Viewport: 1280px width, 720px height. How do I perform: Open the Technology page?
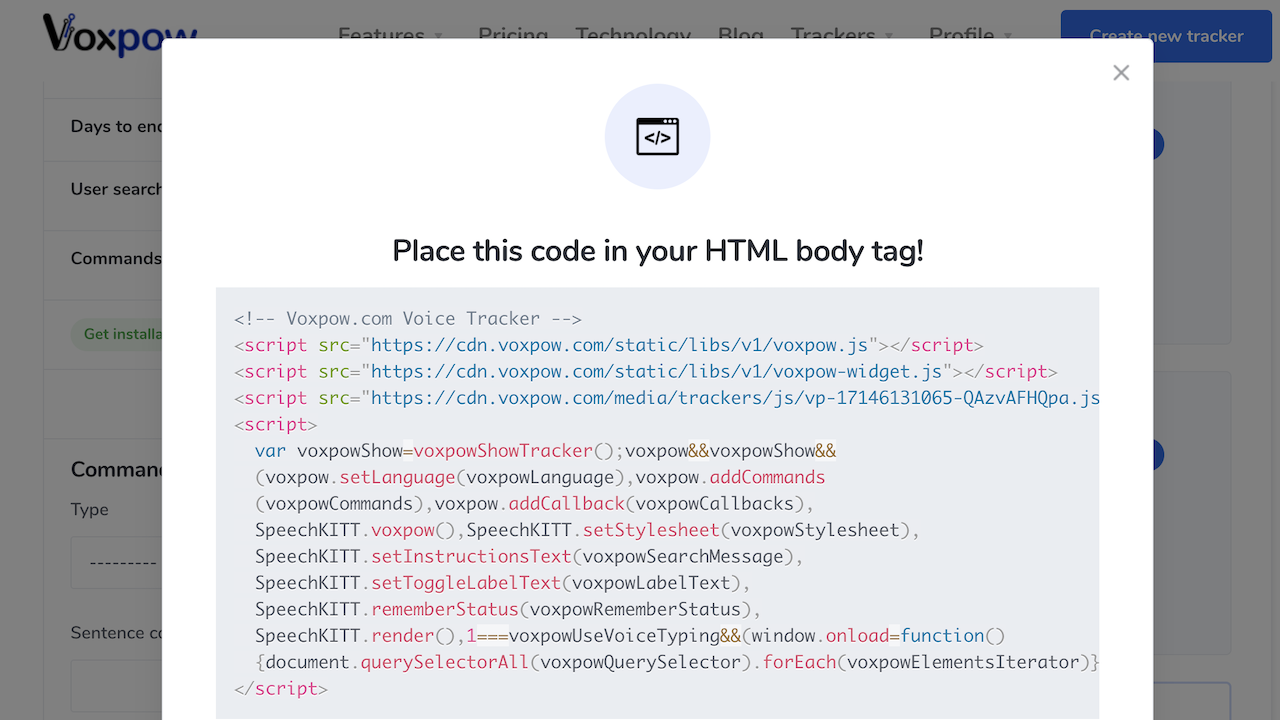(x=633, y=30)
